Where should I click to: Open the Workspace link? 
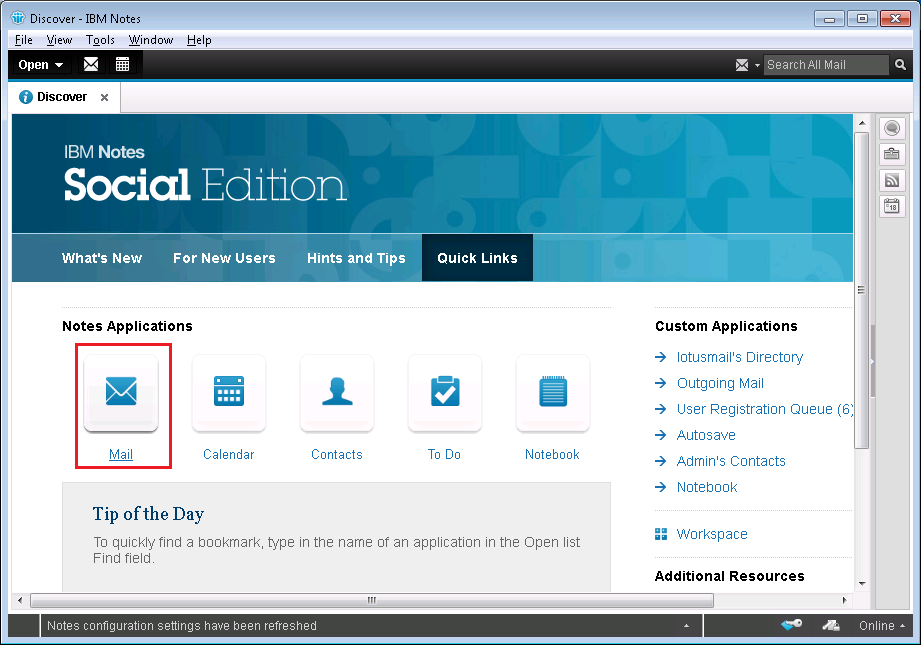pos(712,534)
